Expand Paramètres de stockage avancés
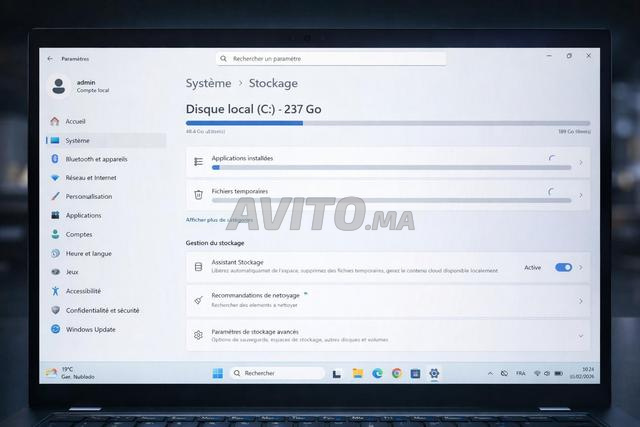The image size is (640, 427). pyautogui.click(x=580, y=335)
